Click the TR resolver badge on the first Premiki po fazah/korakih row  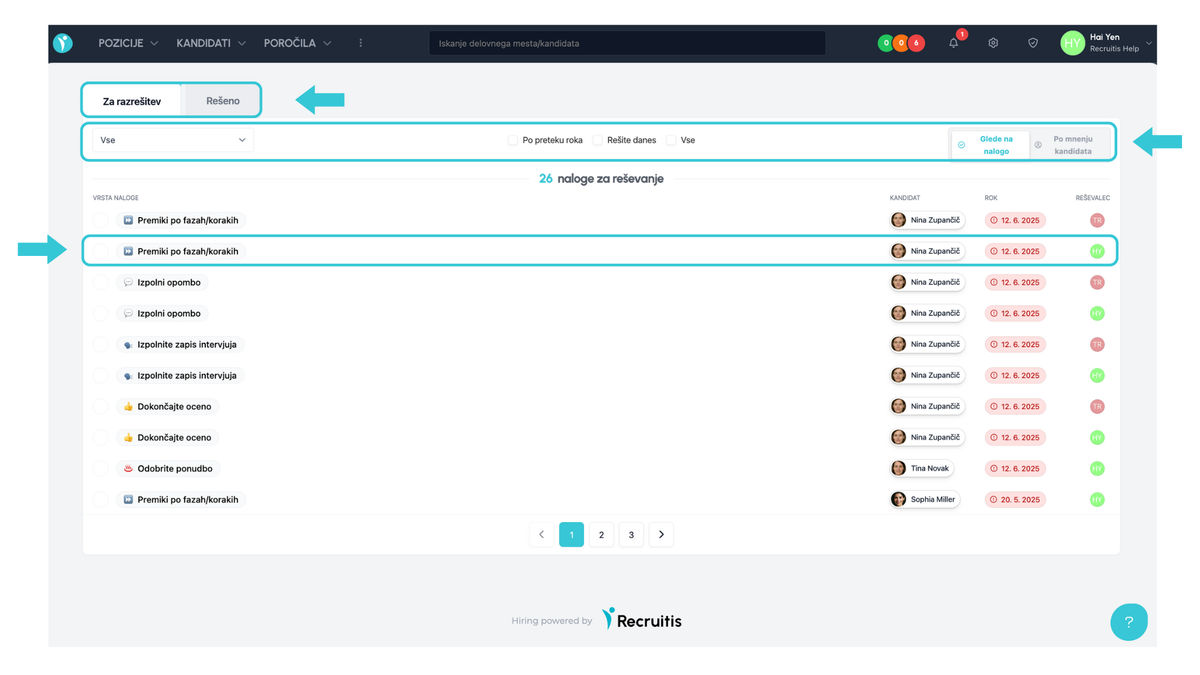[1097, 220]
